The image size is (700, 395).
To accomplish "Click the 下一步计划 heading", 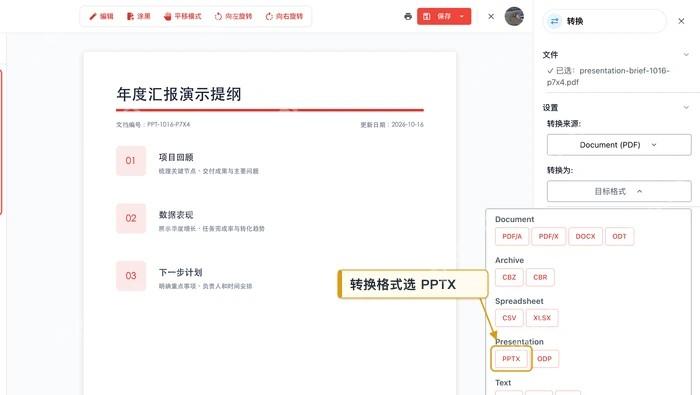I will [181, 272].
